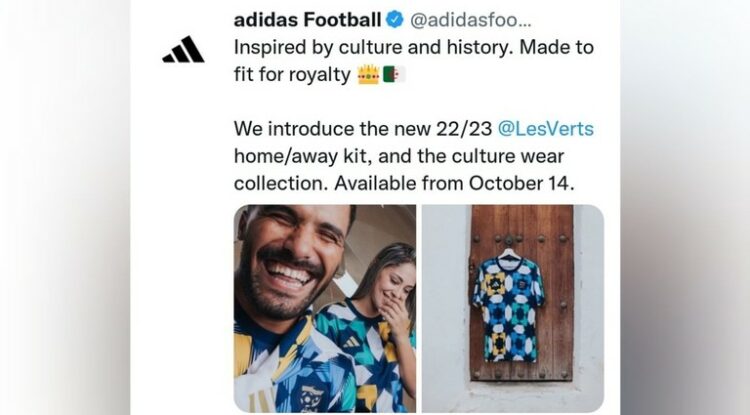This screenshot has width=750, height=415.
Task: Click the Algerian flag emoji
Action: coord(393,75)
